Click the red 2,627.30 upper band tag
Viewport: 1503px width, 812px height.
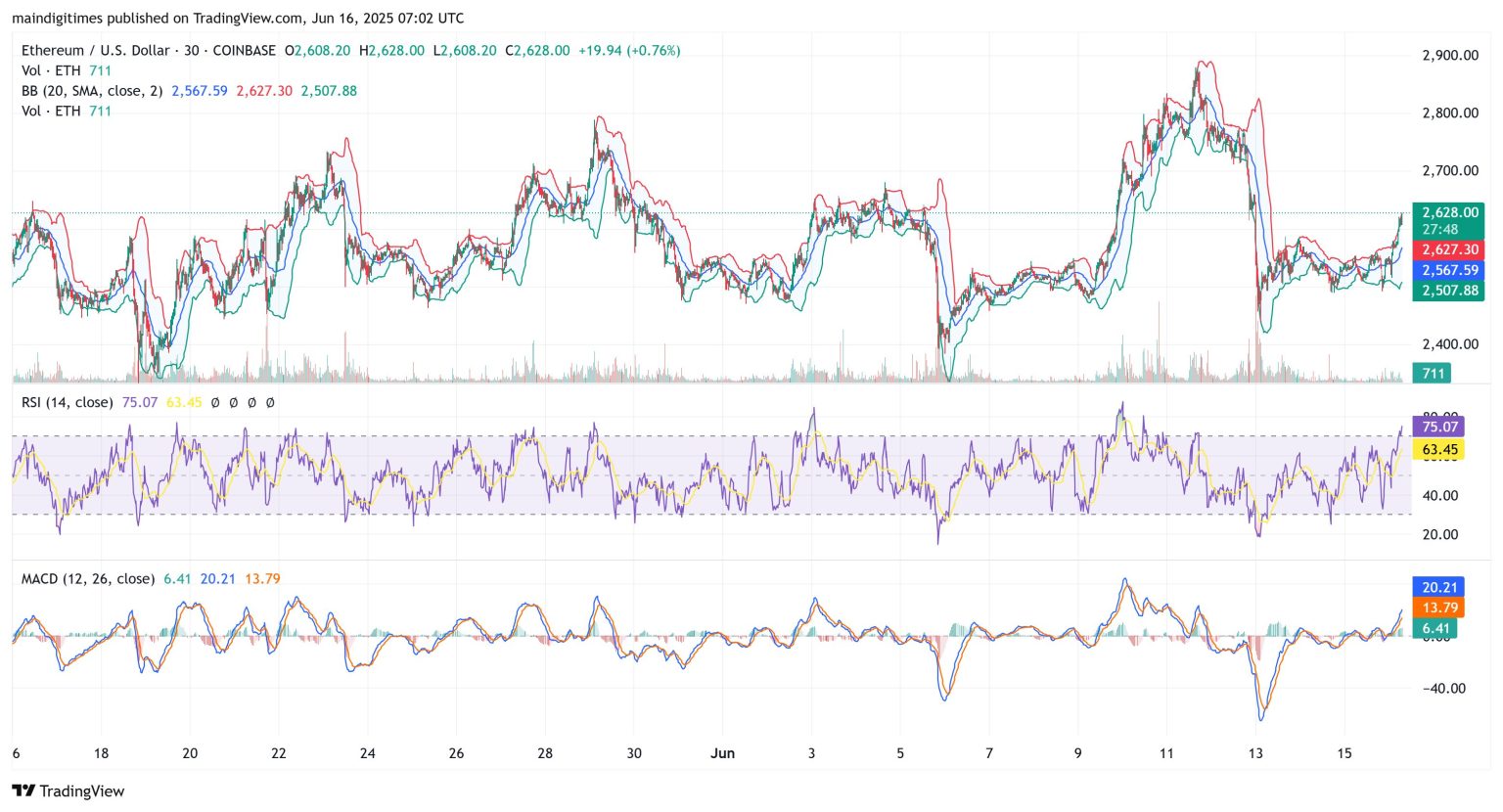point(1448,249)
